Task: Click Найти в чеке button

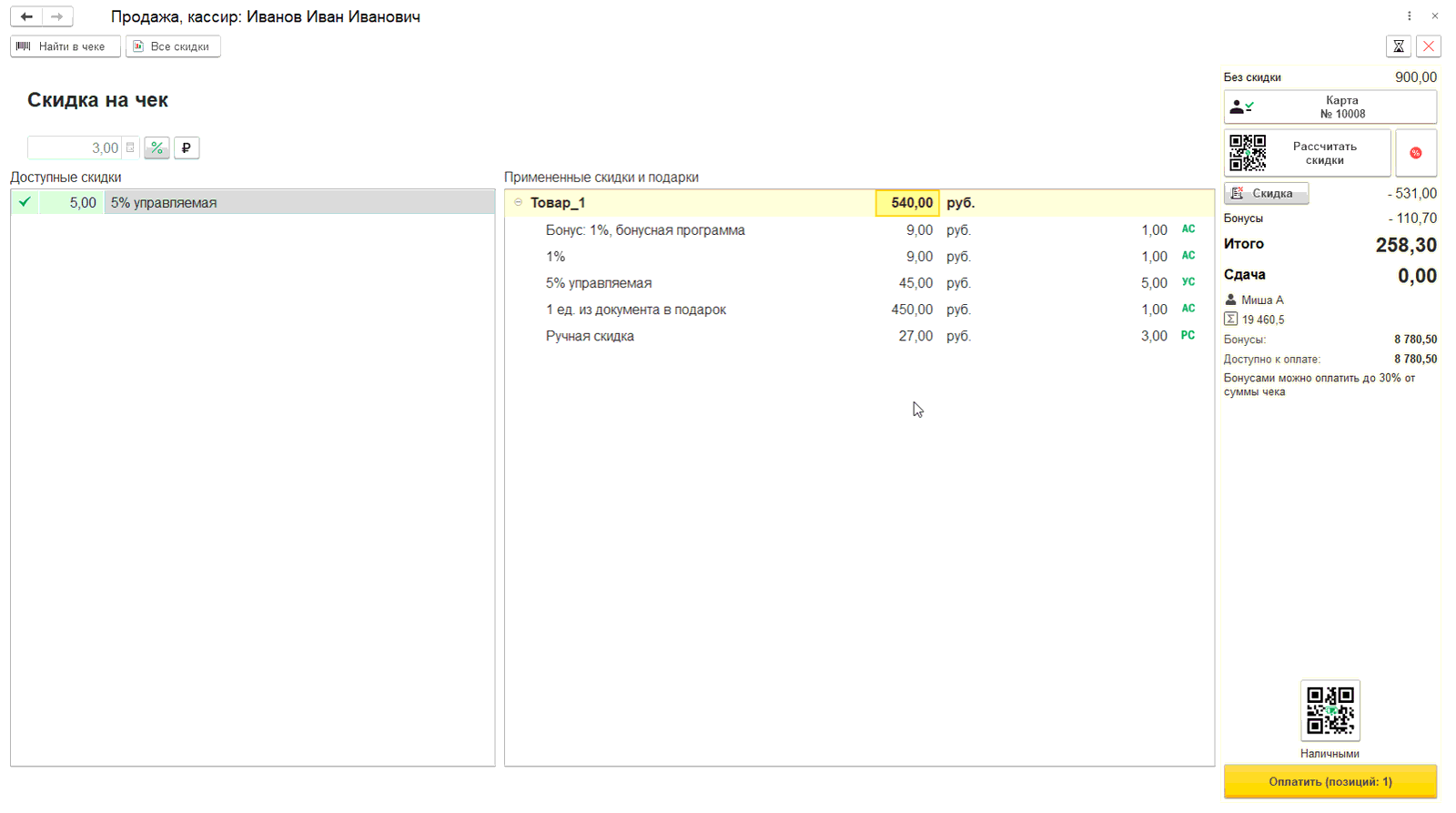Action: coord(66,46)
